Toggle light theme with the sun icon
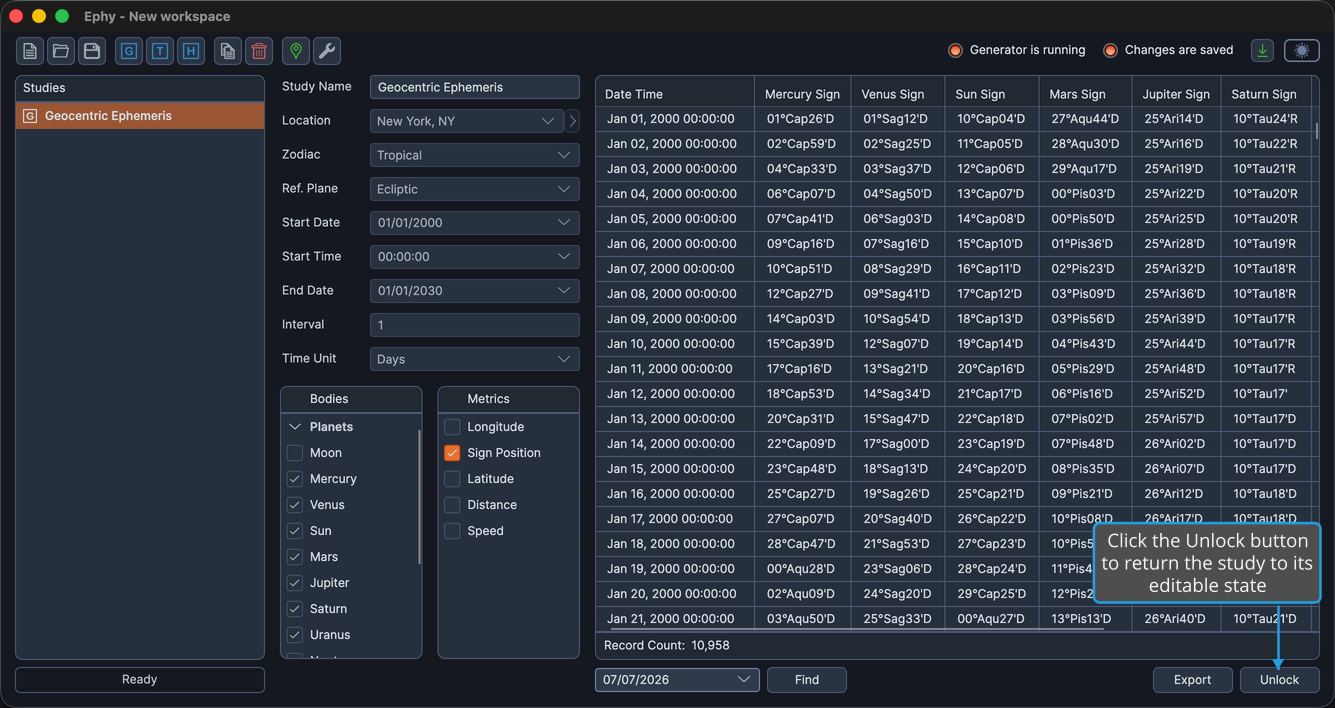The width and height of the screenshot is (1335, 708). tap(1302, 50)
